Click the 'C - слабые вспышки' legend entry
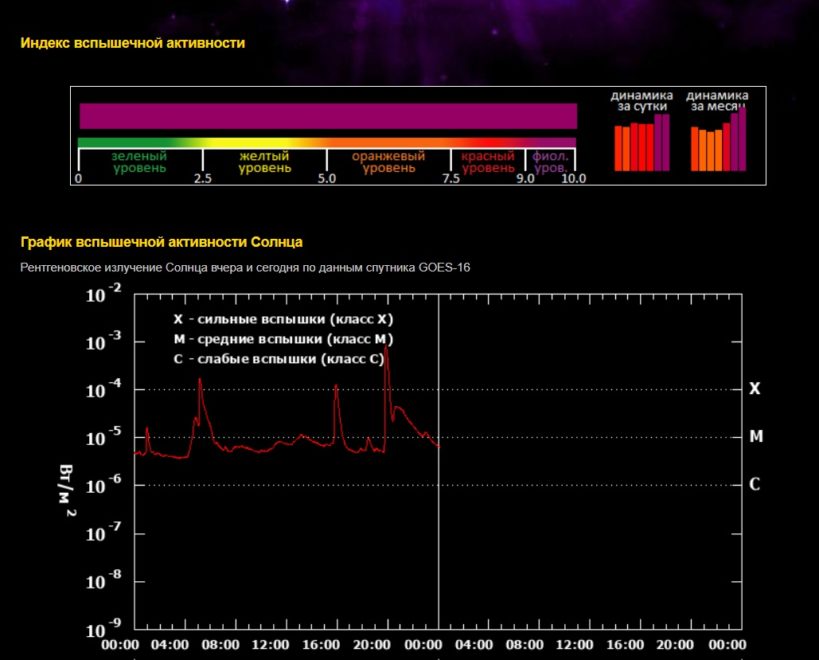 click(279, 358)
